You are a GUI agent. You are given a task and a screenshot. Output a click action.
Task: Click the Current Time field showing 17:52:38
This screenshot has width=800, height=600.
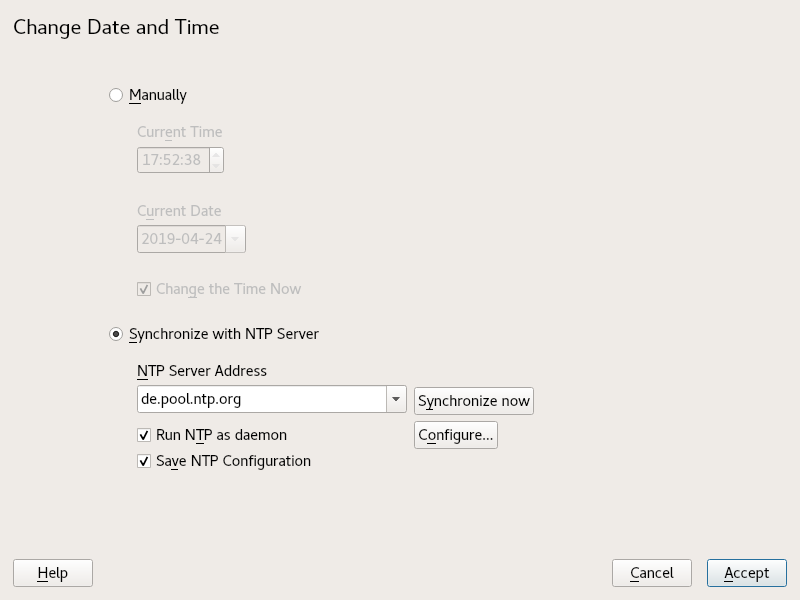click(172, 159)
